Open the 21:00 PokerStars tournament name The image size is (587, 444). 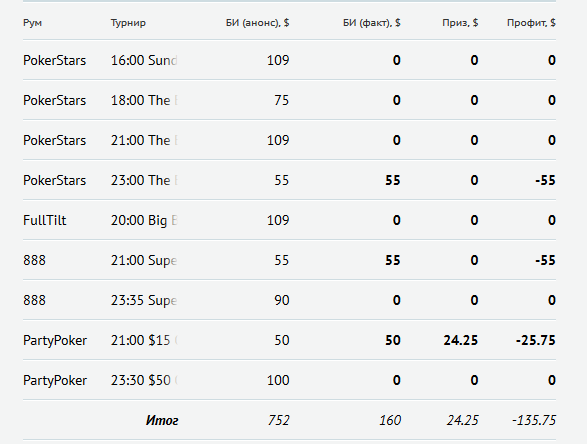point(144,140)
